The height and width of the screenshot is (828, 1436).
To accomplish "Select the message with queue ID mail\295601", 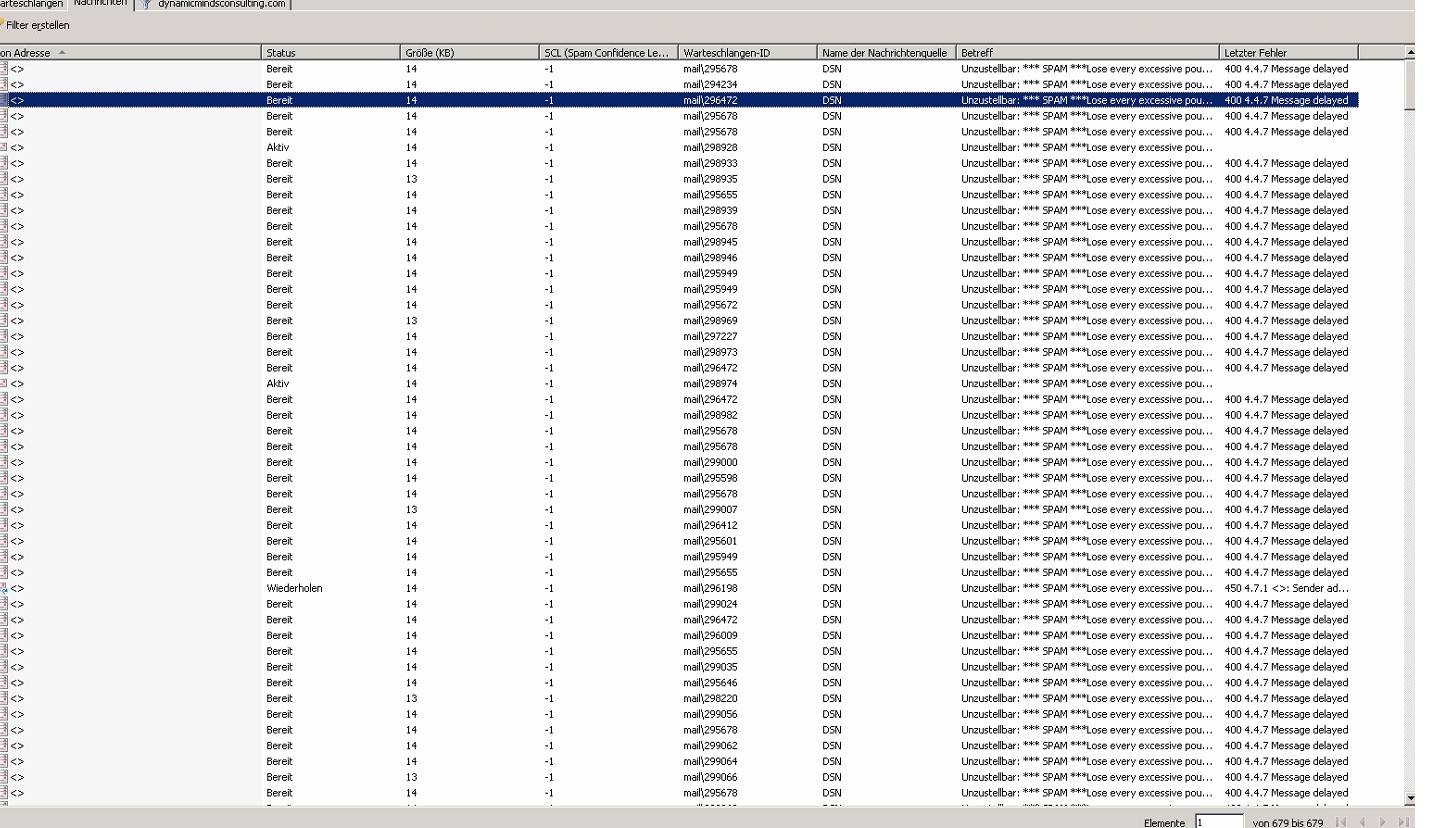I will [680, 541].
